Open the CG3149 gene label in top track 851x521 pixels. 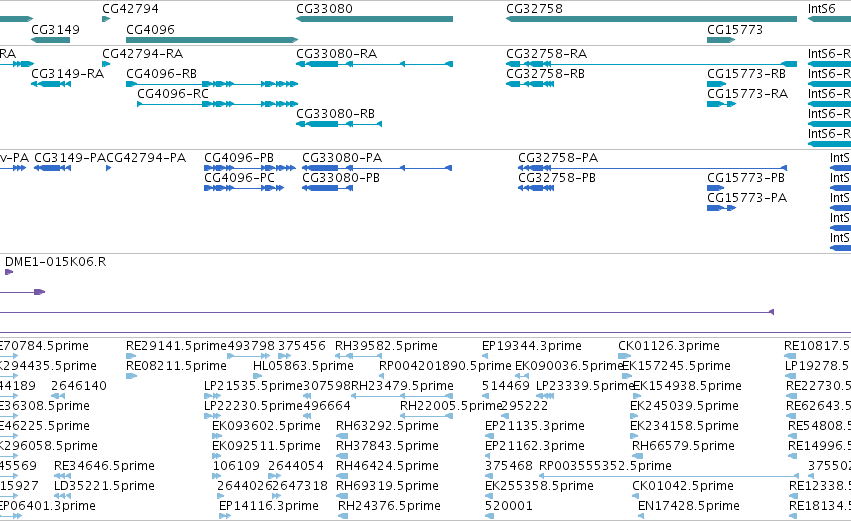pos(55,29)
